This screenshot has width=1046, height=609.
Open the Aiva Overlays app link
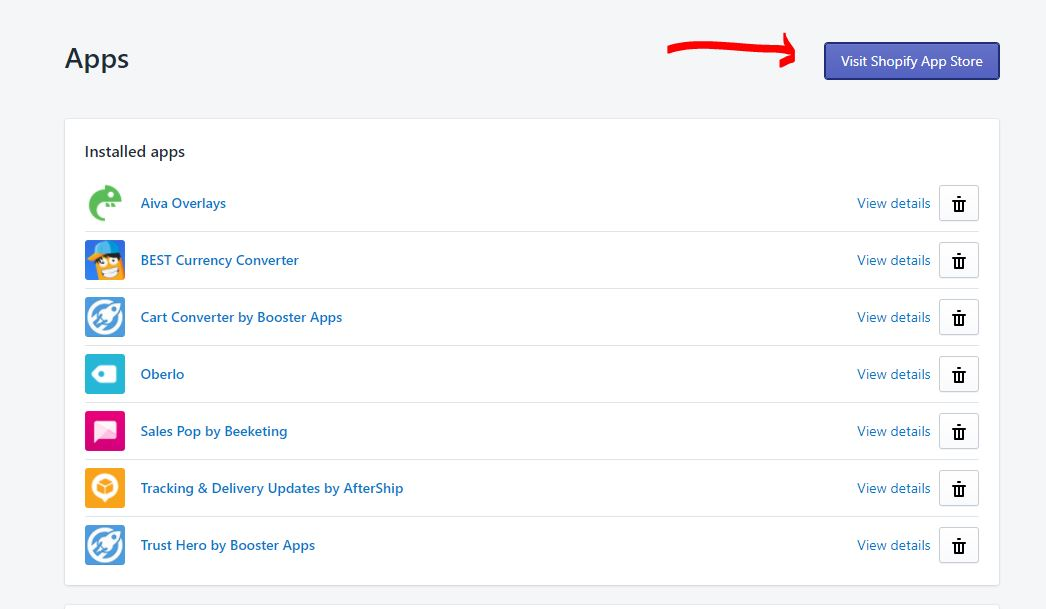coord(183,203)
